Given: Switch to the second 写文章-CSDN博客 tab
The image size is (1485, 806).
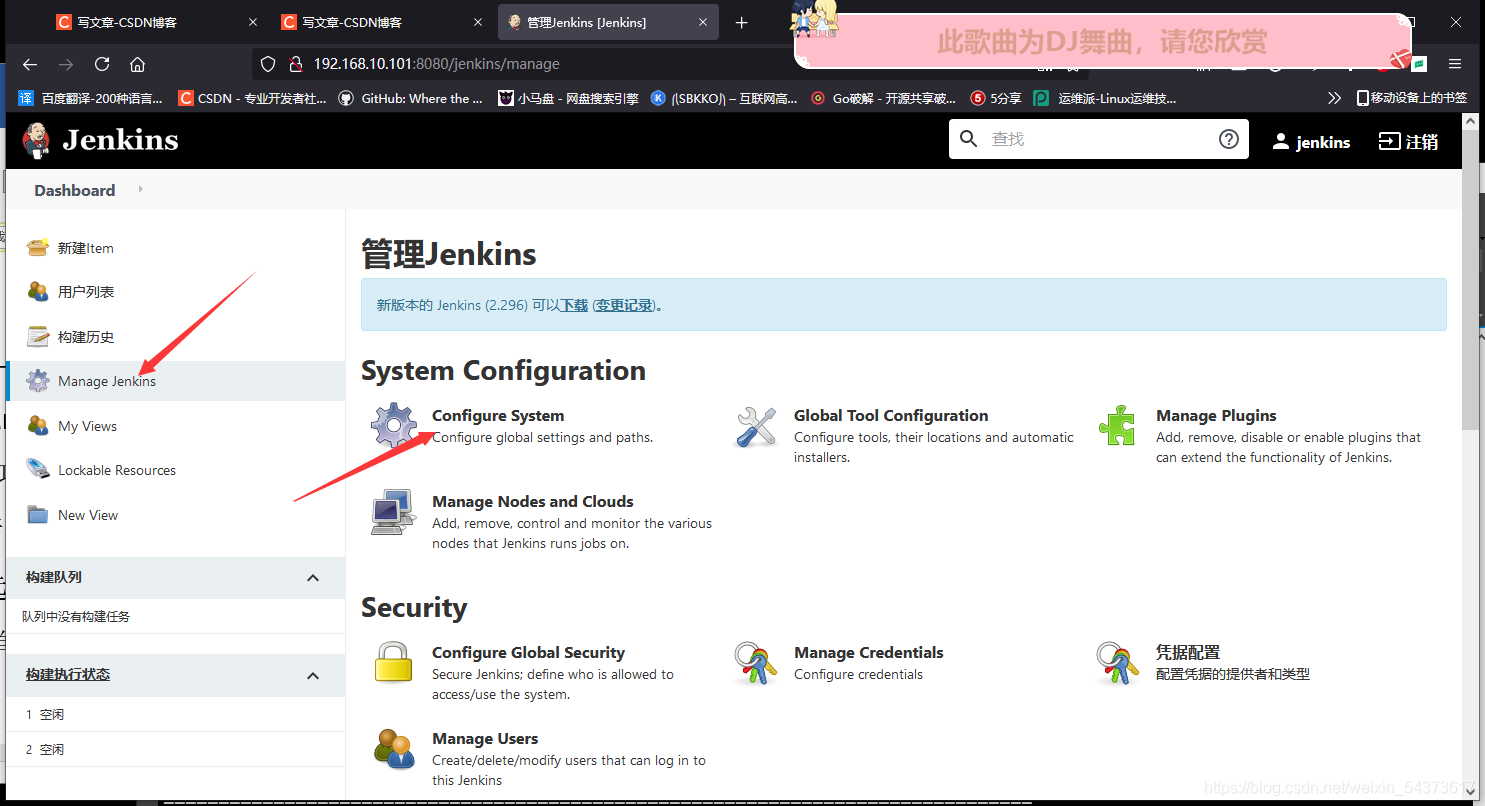Looking at the screenshot, I should pos(382,22).
